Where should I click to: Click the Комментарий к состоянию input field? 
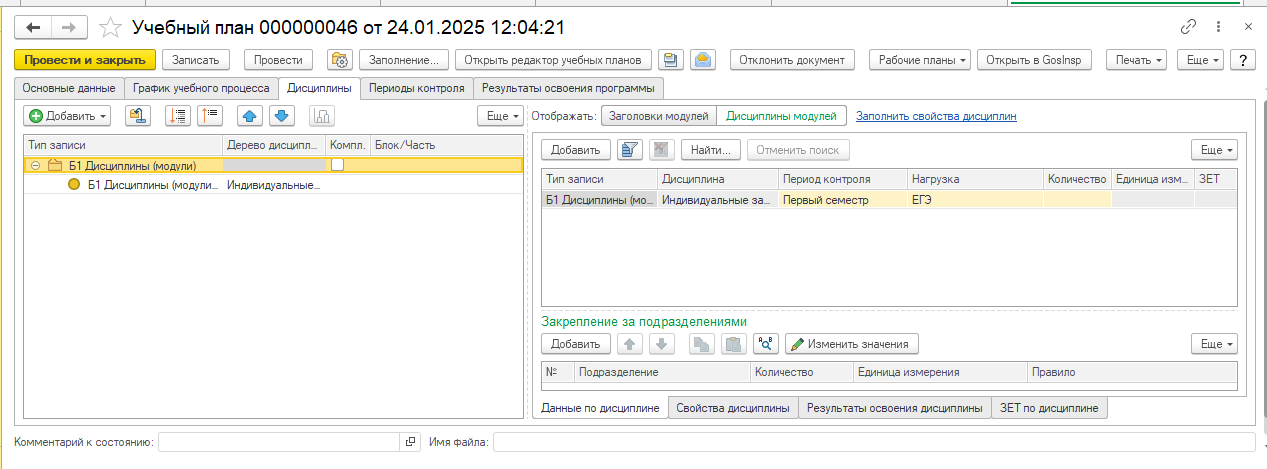[280, 442]
